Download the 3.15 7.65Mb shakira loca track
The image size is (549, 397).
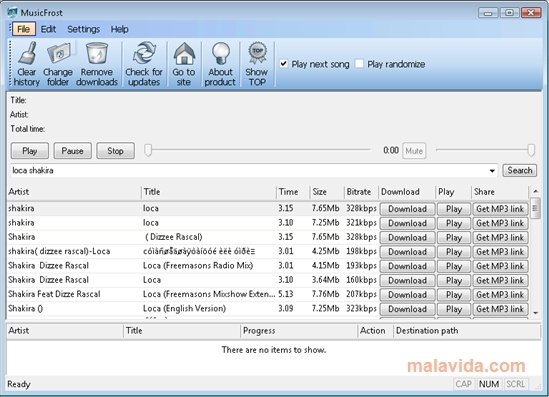coord(407,209)
